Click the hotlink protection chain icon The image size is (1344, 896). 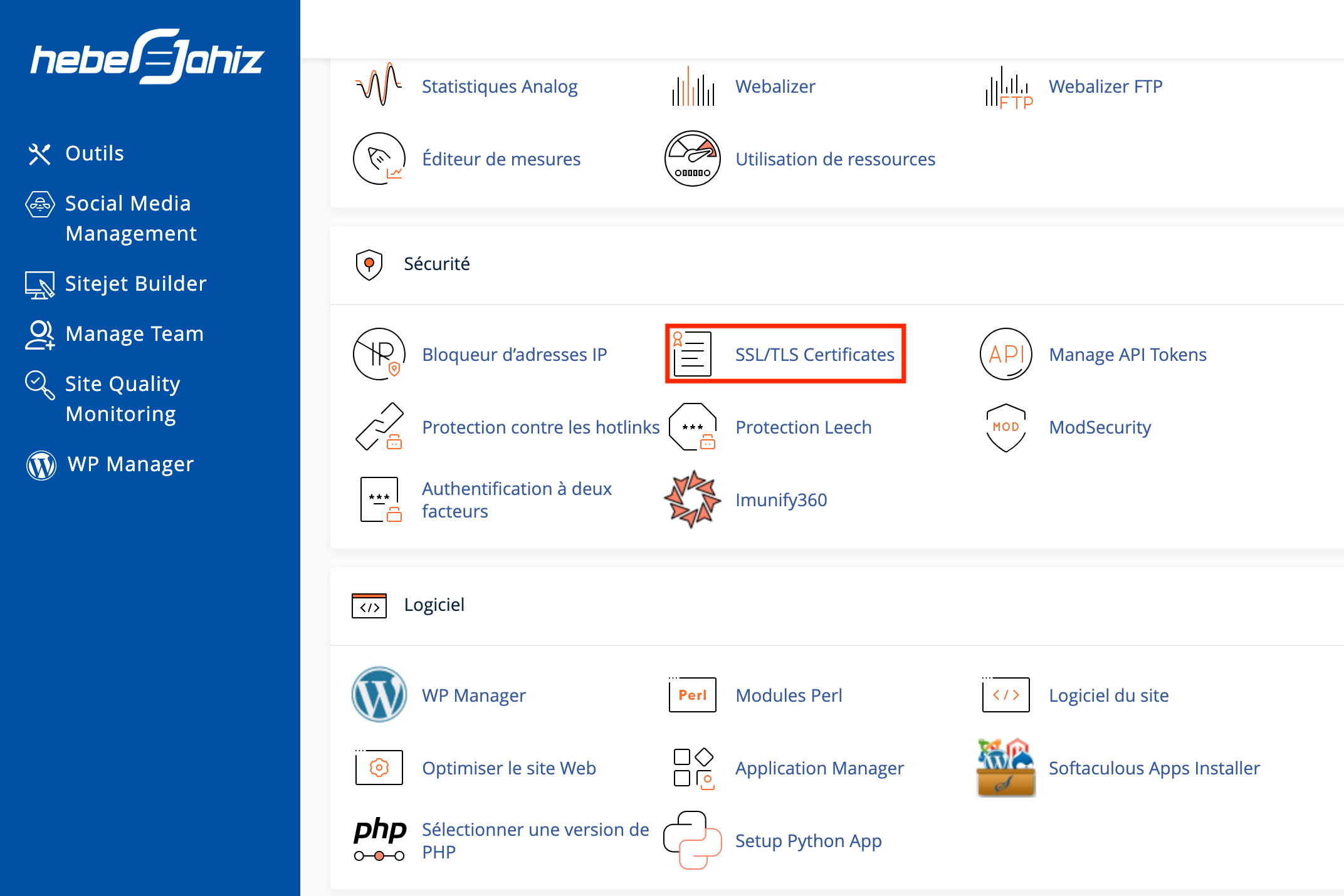[x=379, y=427]
